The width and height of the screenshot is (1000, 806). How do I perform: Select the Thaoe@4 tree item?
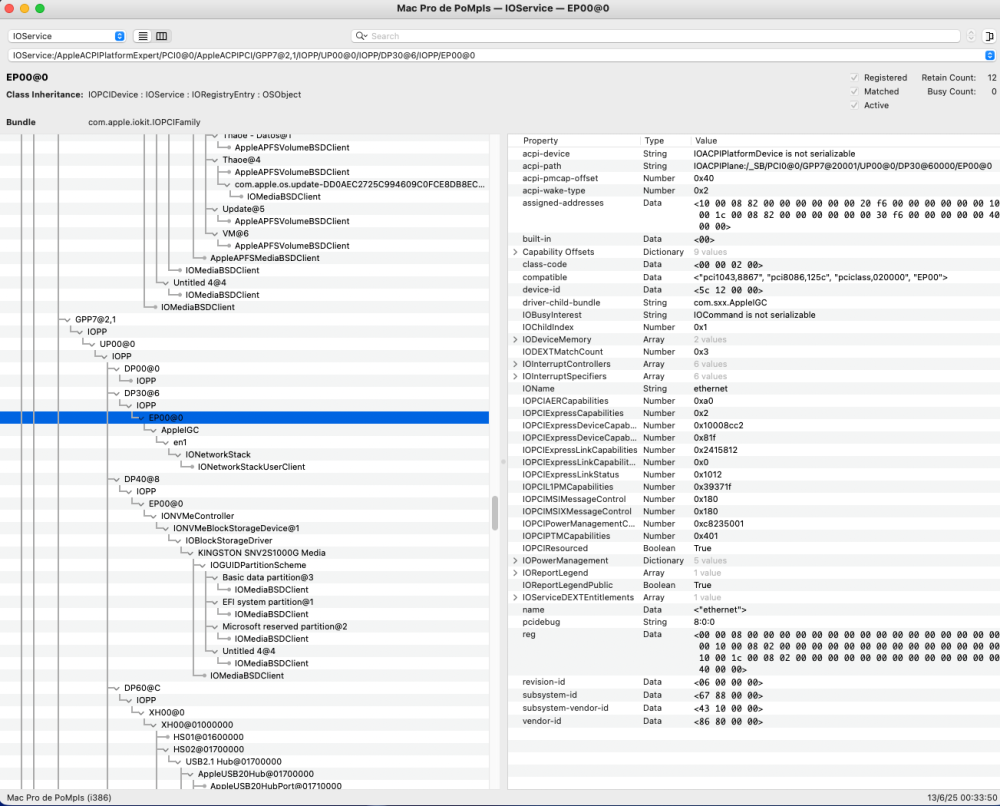pos(241,160)
